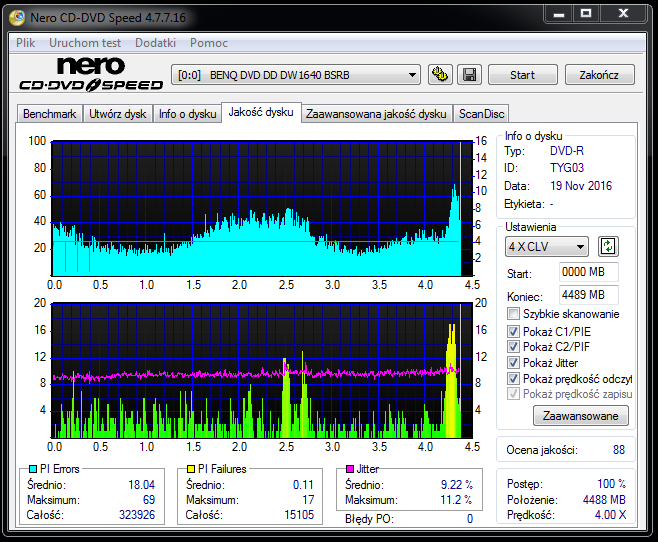Click the PI Failures average 0.11
The image size is (658, 542).
coord(303,485)
